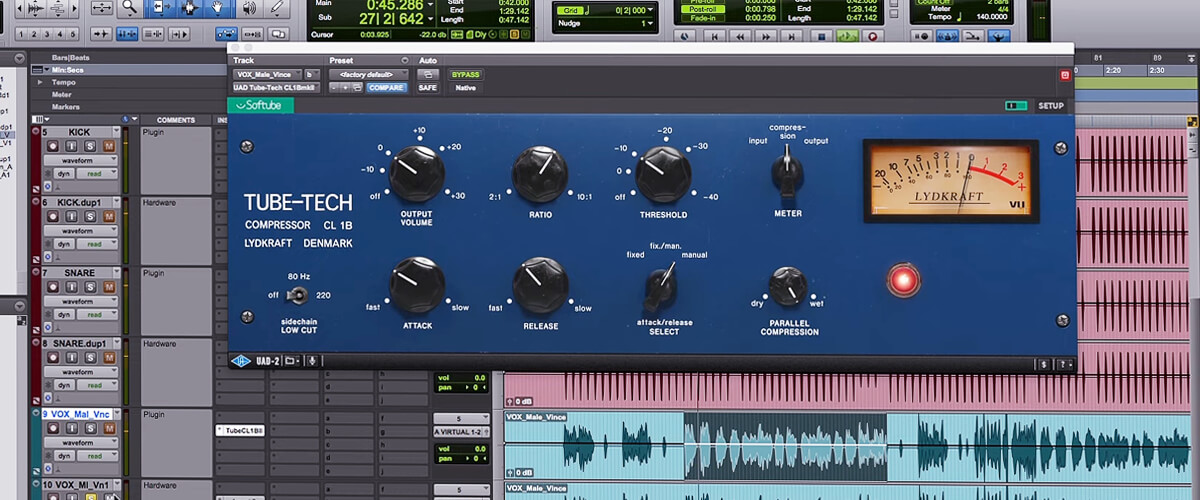Toggle the plugin BYPASS button
Screen dimensions: 1200x500
pos(465,74)
